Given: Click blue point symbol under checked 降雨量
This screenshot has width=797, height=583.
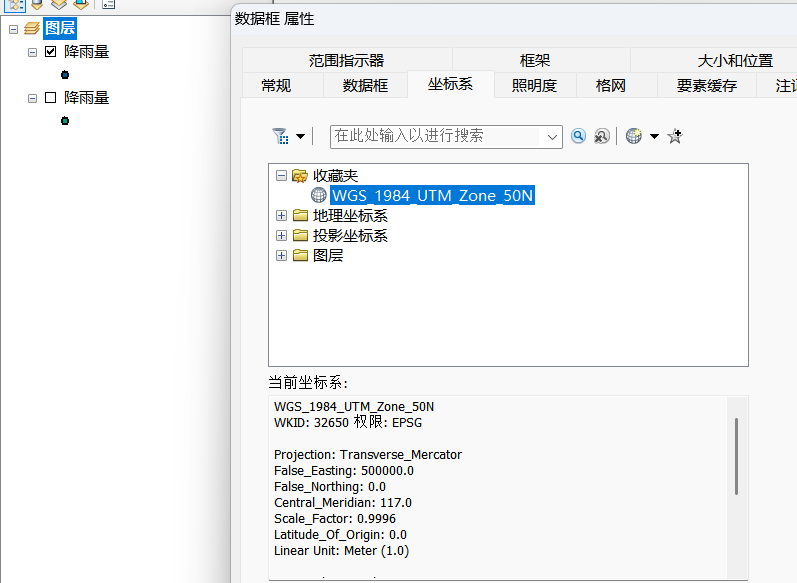Looking at the screenshot, I should point(65,75).
